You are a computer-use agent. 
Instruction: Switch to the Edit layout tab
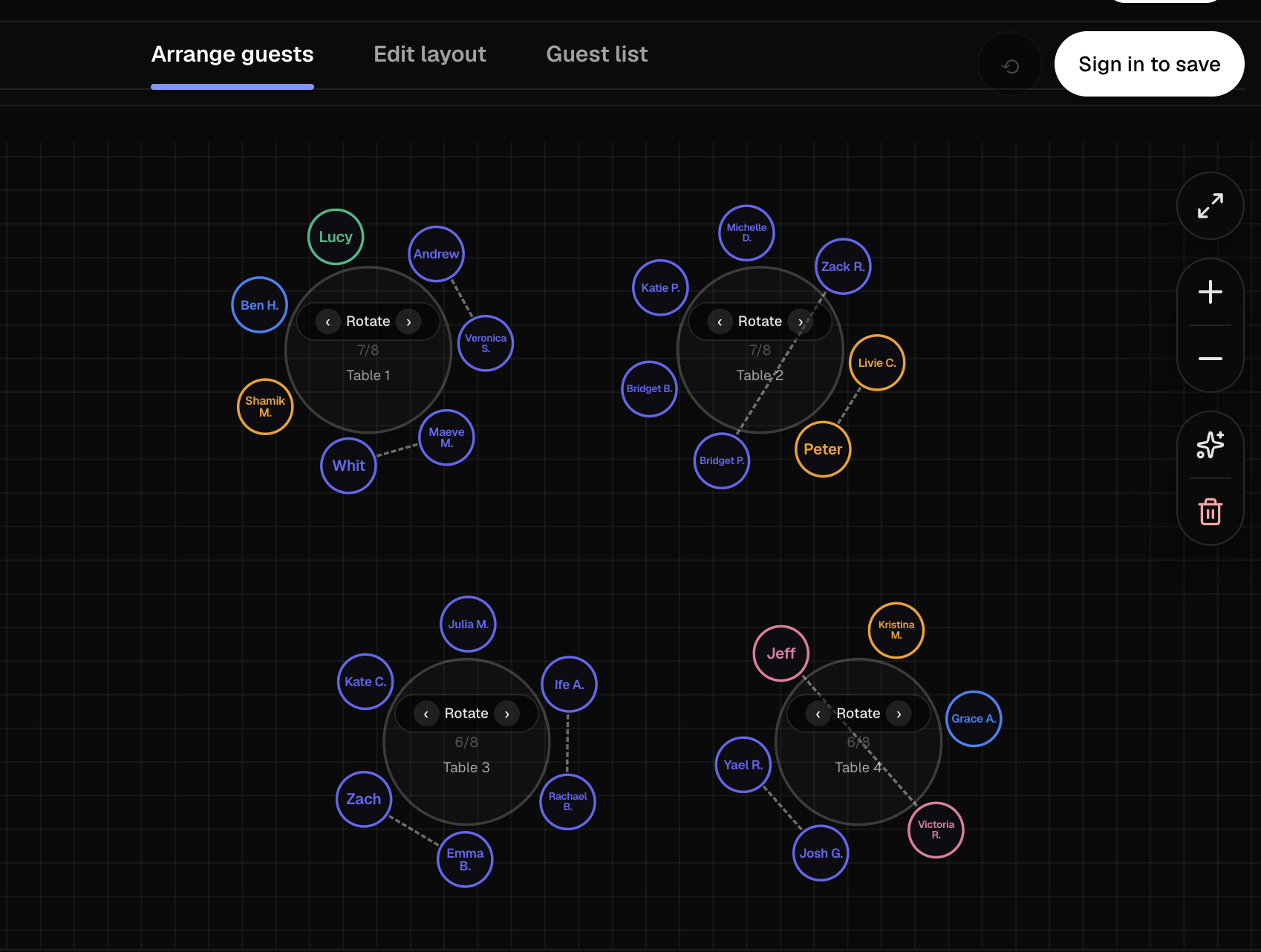(430, 54)
